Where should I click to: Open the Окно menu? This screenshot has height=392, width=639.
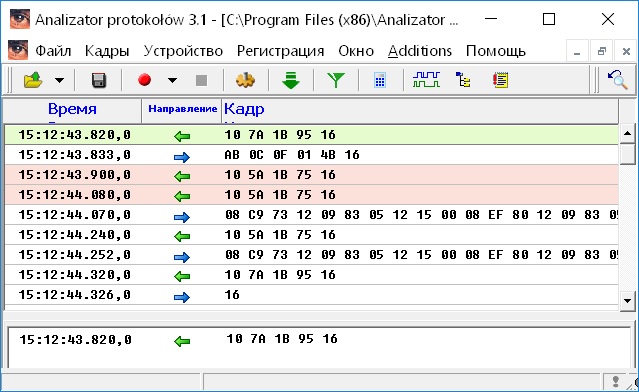(356, 51)
